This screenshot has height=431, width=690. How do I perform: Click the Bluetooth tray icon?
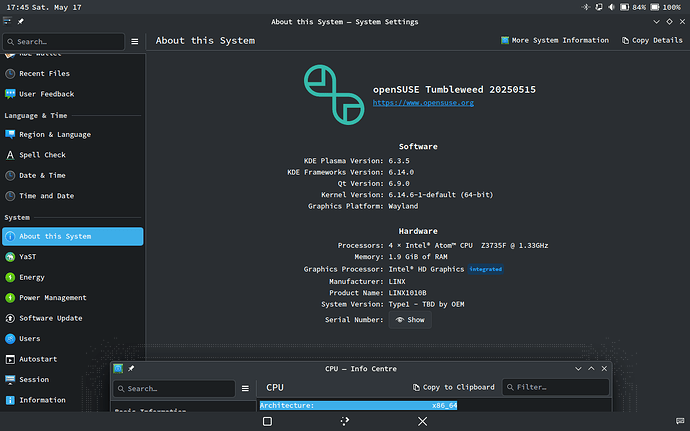pyautogui.click(x=586, y=7)
